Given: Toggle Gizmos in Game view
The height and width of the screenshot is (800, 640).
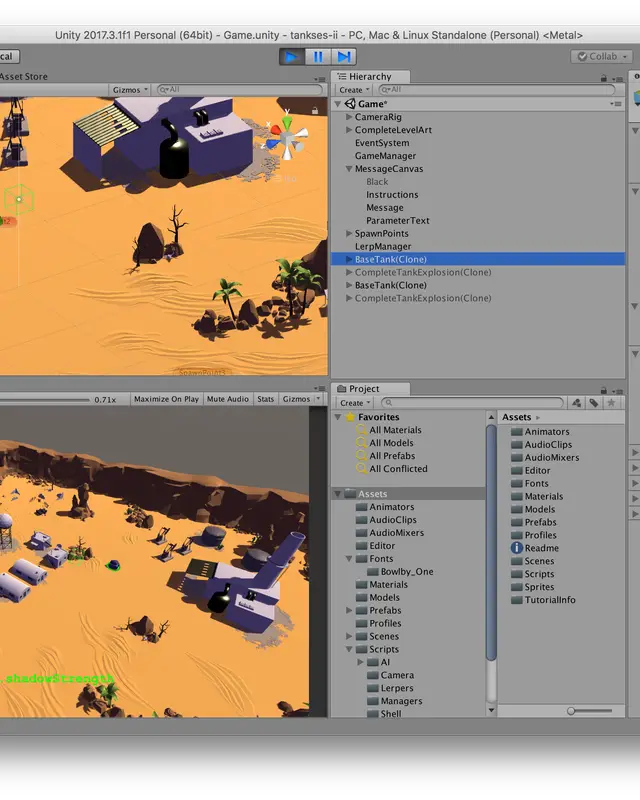Looking at the screenshot, I should pyautogui.click(x=296, y=399).
